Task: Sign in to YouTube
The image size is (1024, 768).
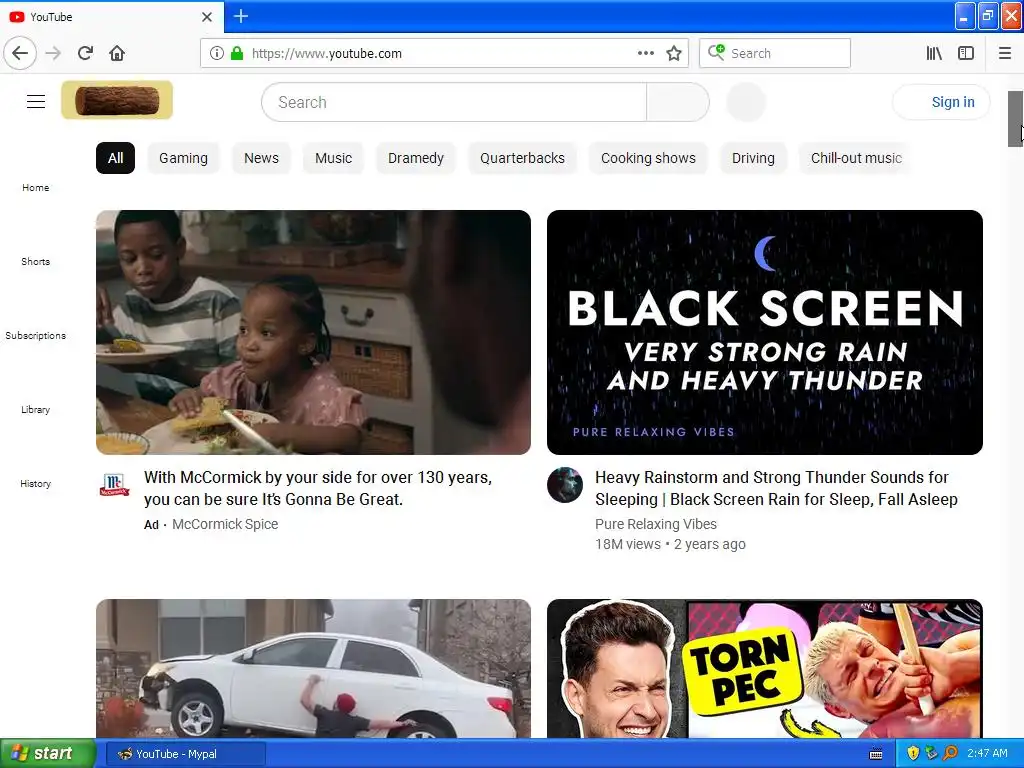Action: [x=941, y=102]
